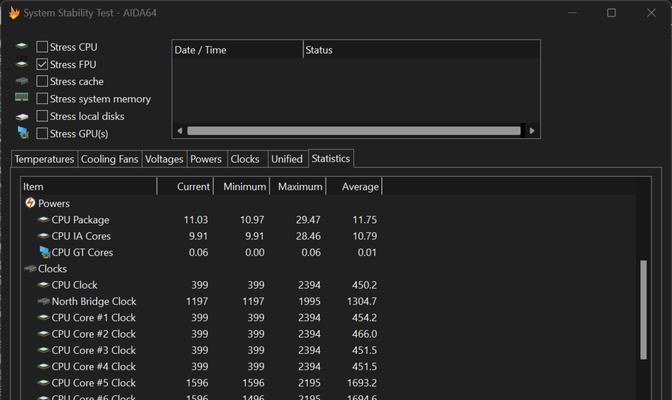Image resolution: width=672 pixels, height=400 pixels.
Task: Uncheck the Stress FPU checkbox
Action: pyautogui.click(x=42, y=64)
